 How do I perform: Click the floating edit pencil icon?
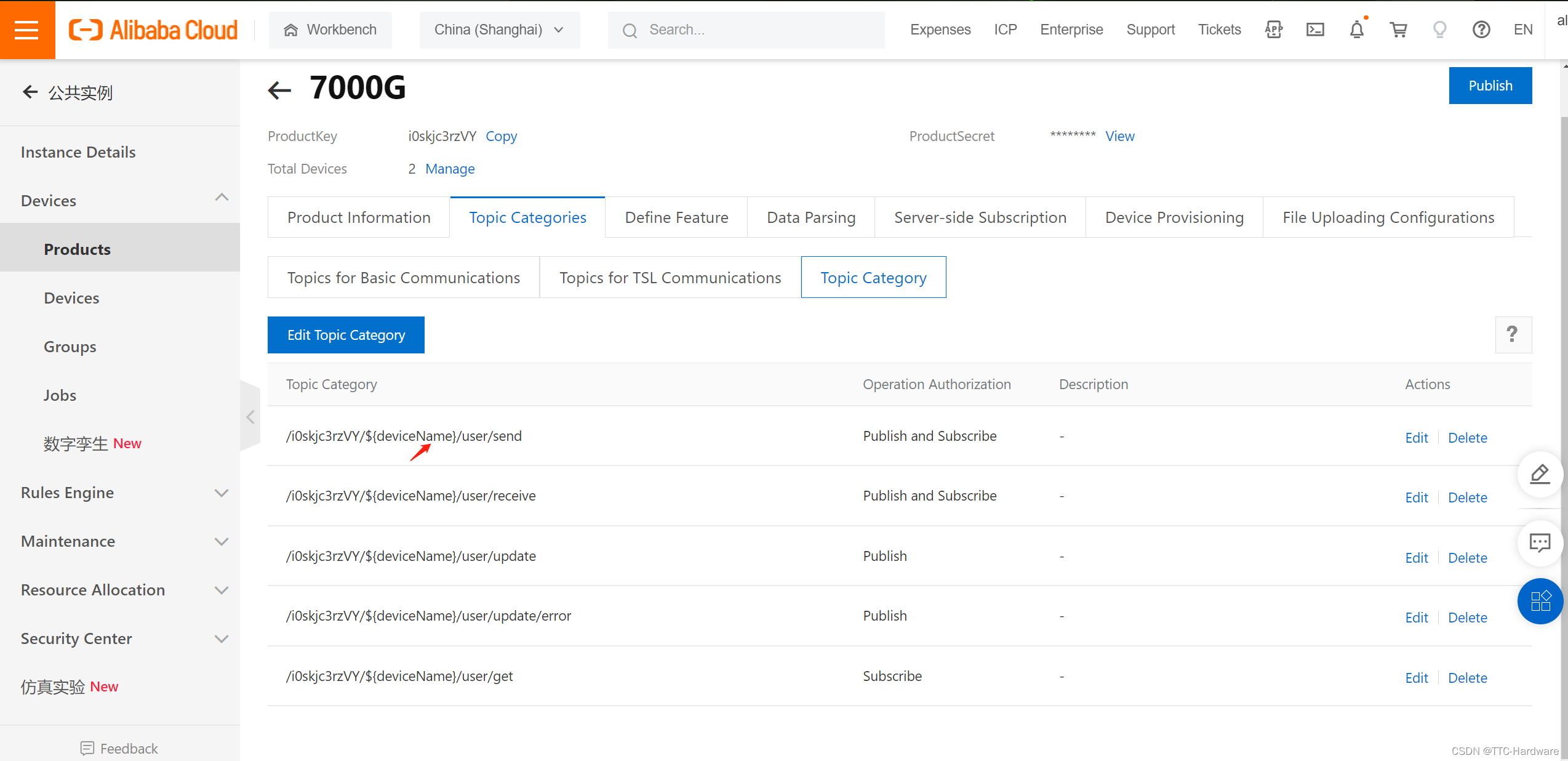(x=1540, y=473)
